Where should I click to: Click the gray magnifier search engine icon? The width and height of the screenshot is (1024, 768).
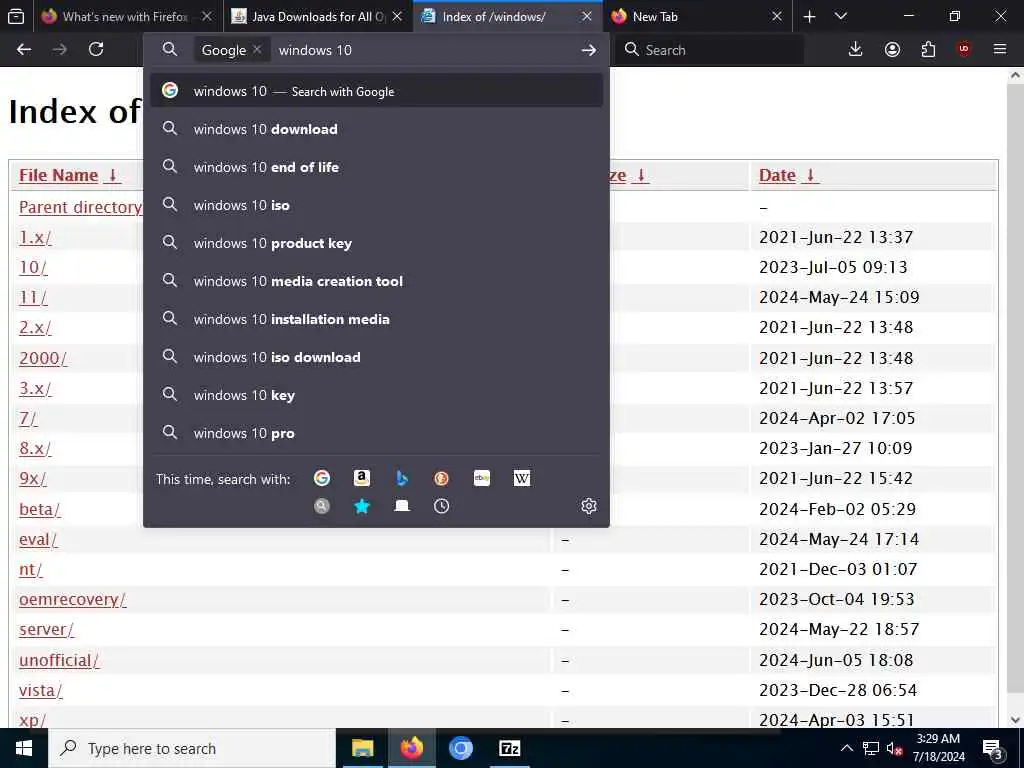click(x=321, y=506)
